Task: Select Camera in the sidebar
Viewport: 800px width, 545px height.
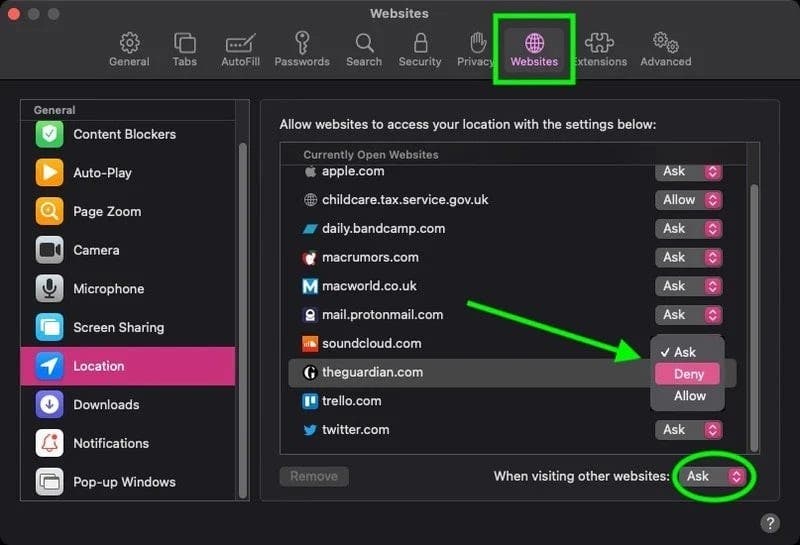Action: [96, 250]
